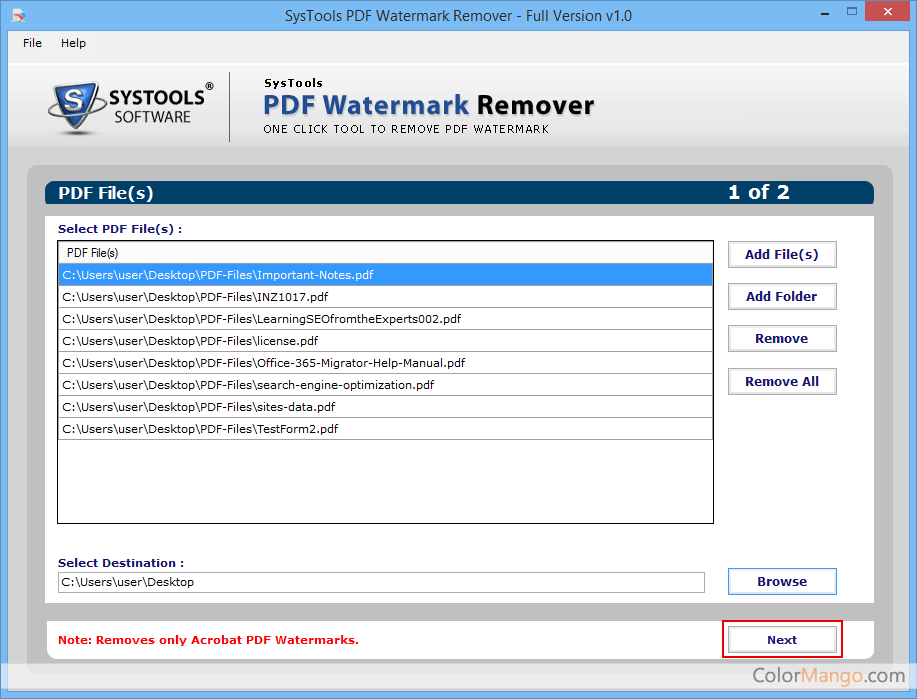Click the Select Destination path field
The image size is (917, 699).
tap(380, 582)
